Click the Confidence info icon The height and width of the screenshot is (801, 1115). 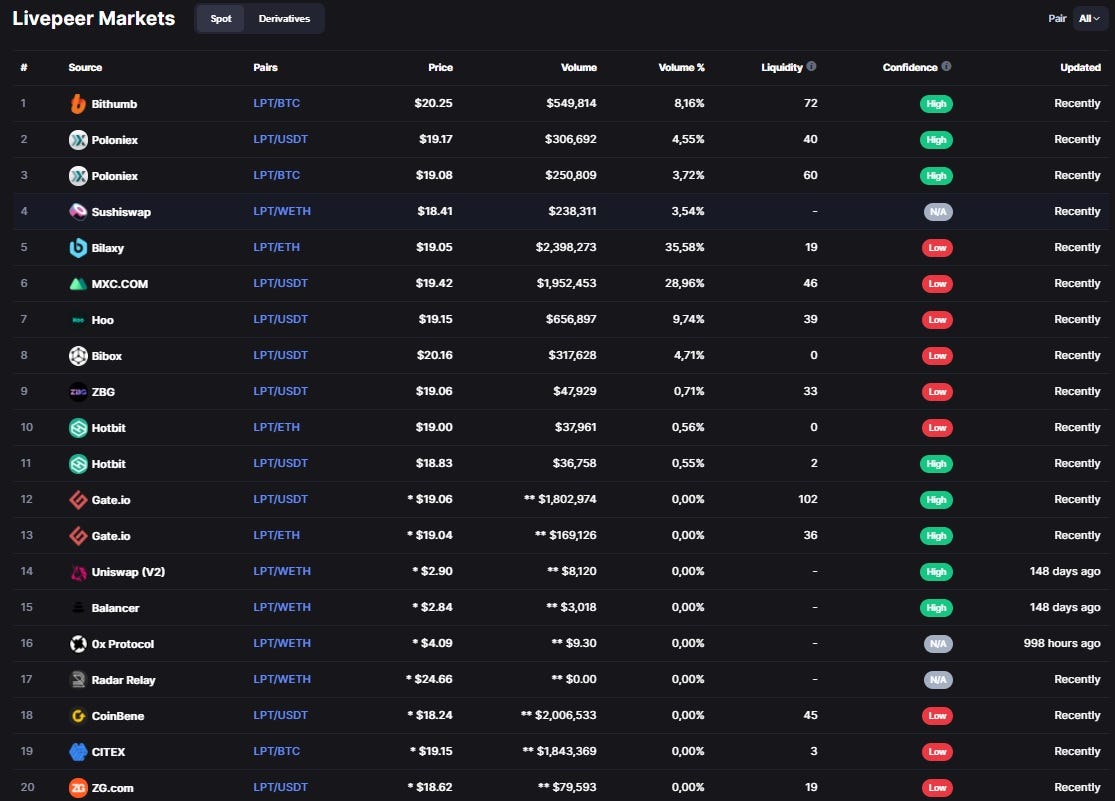946,66
